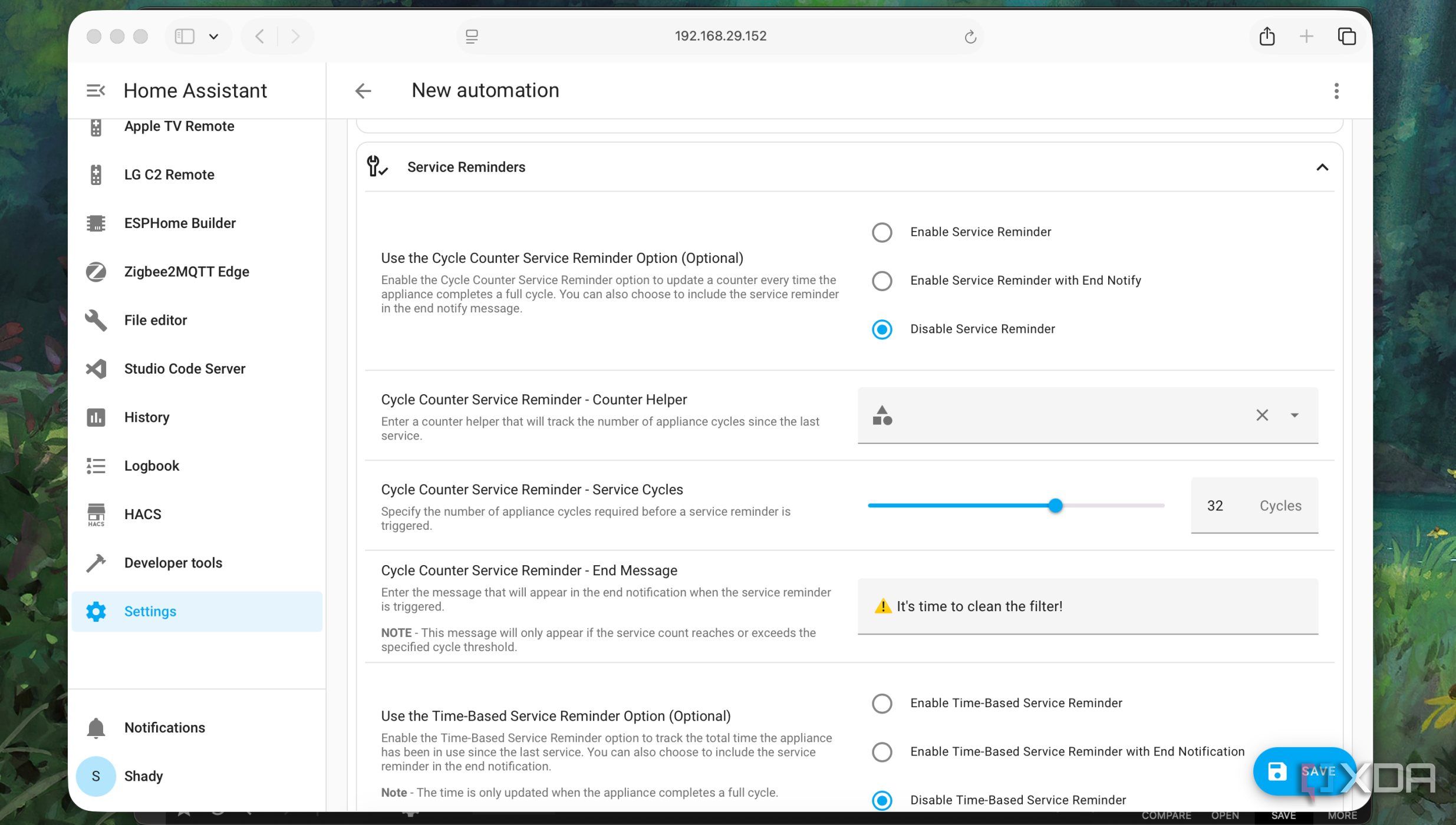Open the Counter Helper entity dropdown
Screen dimensions: 1456x825
1294,415
